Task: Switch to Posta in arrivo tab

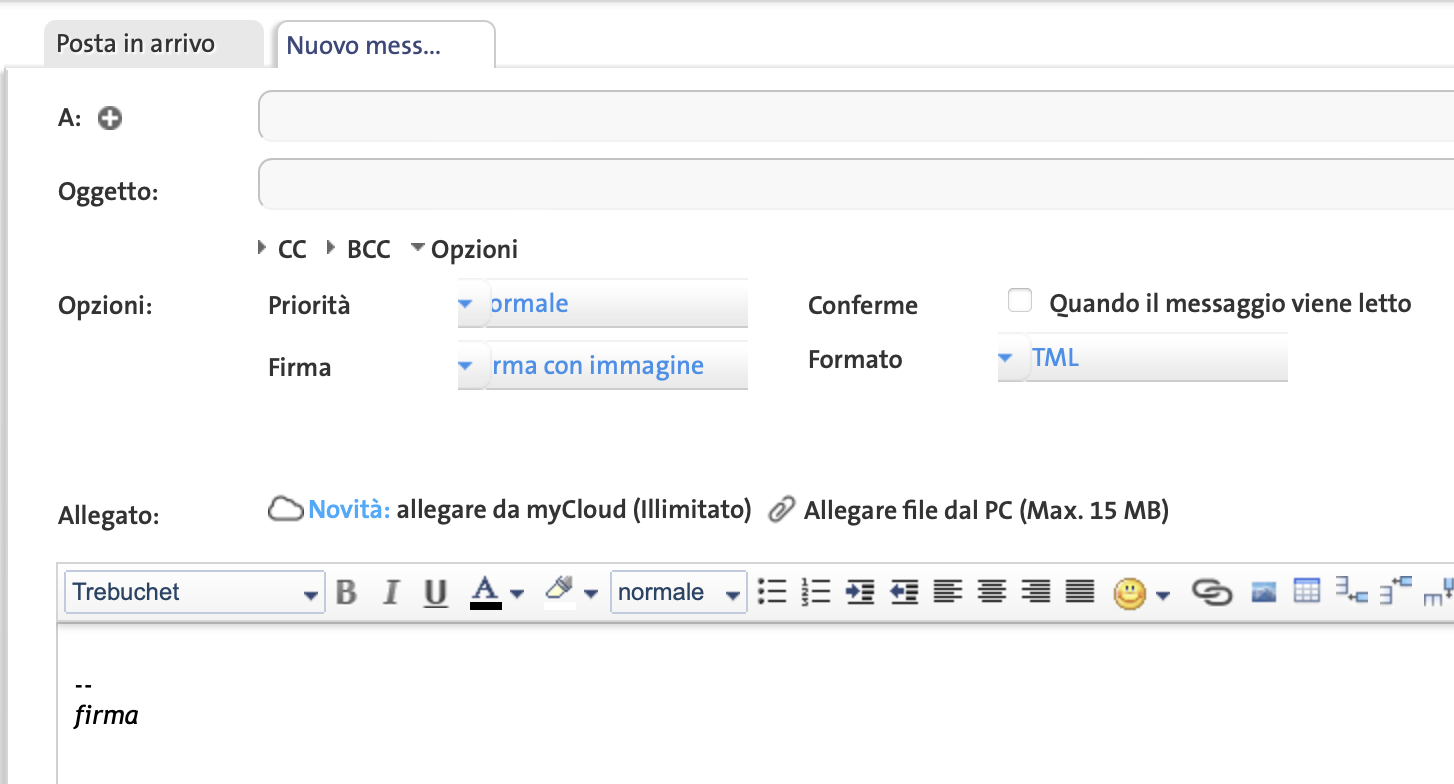Action: [x=136, y=44]
